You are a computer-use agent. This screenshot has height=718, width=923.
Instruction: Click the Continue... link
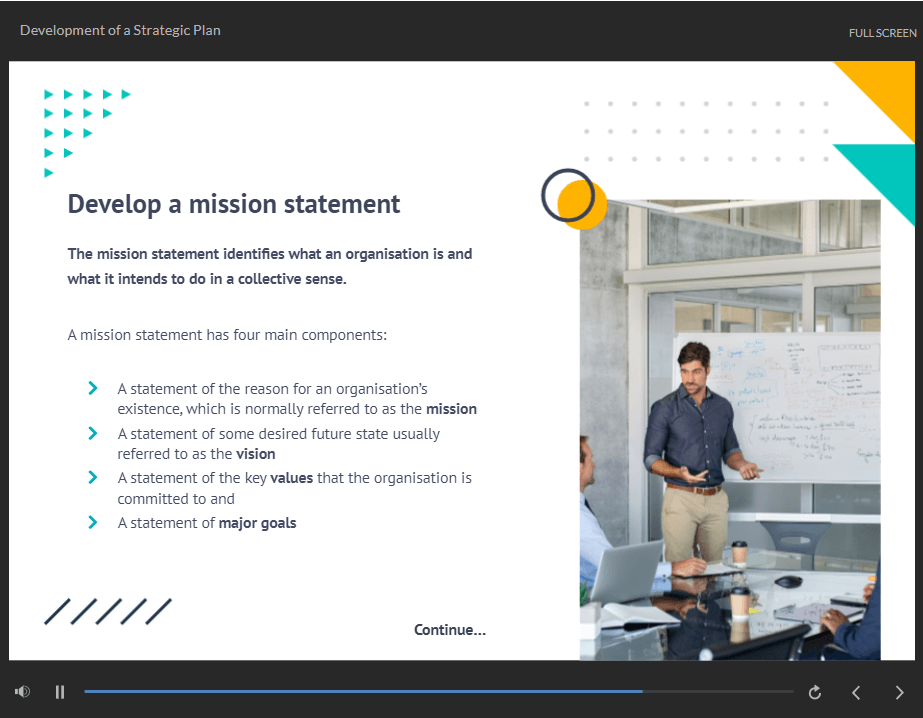click(x=449, y=630)
